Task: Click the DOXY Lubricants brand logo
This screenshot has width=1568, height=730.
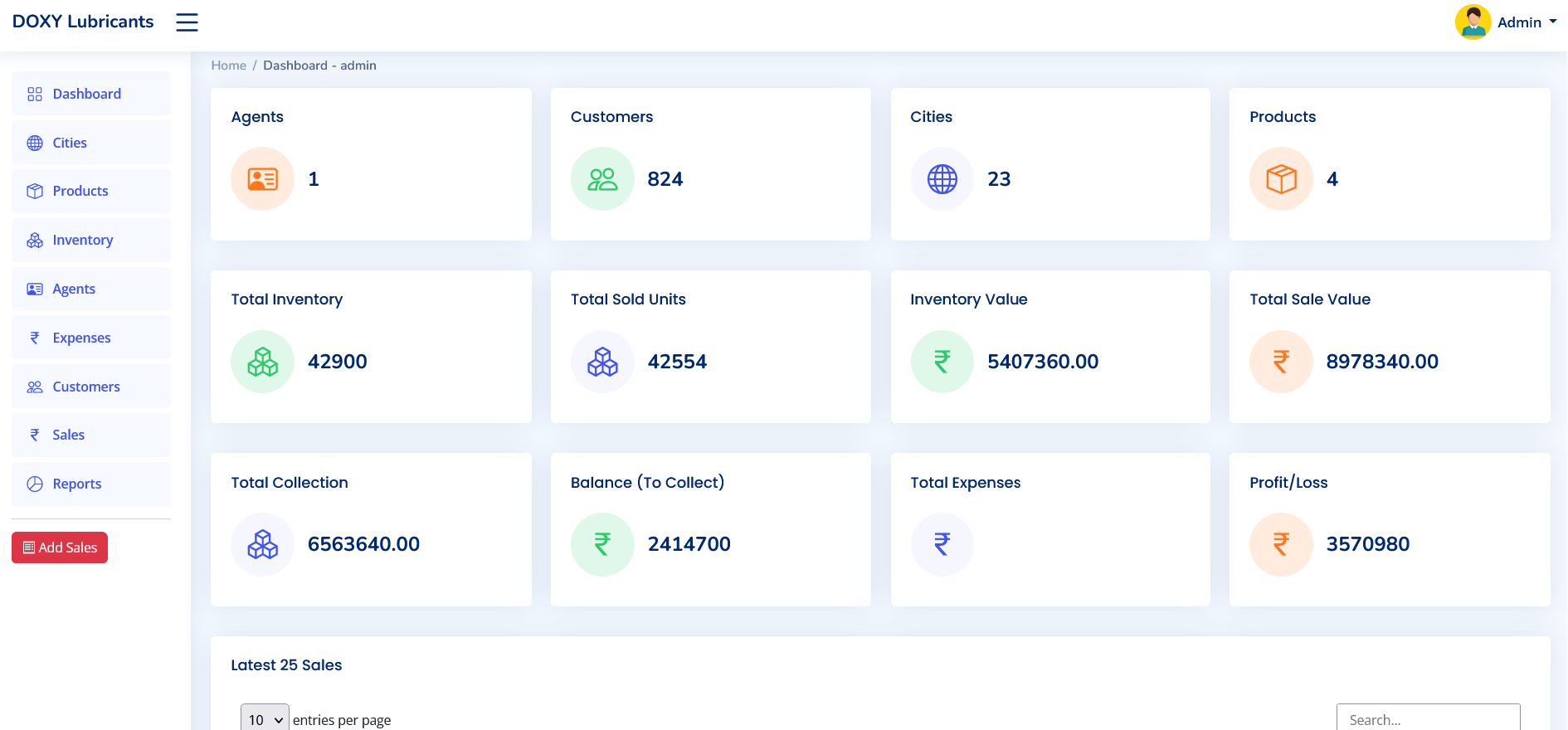Action: (83, 22)
